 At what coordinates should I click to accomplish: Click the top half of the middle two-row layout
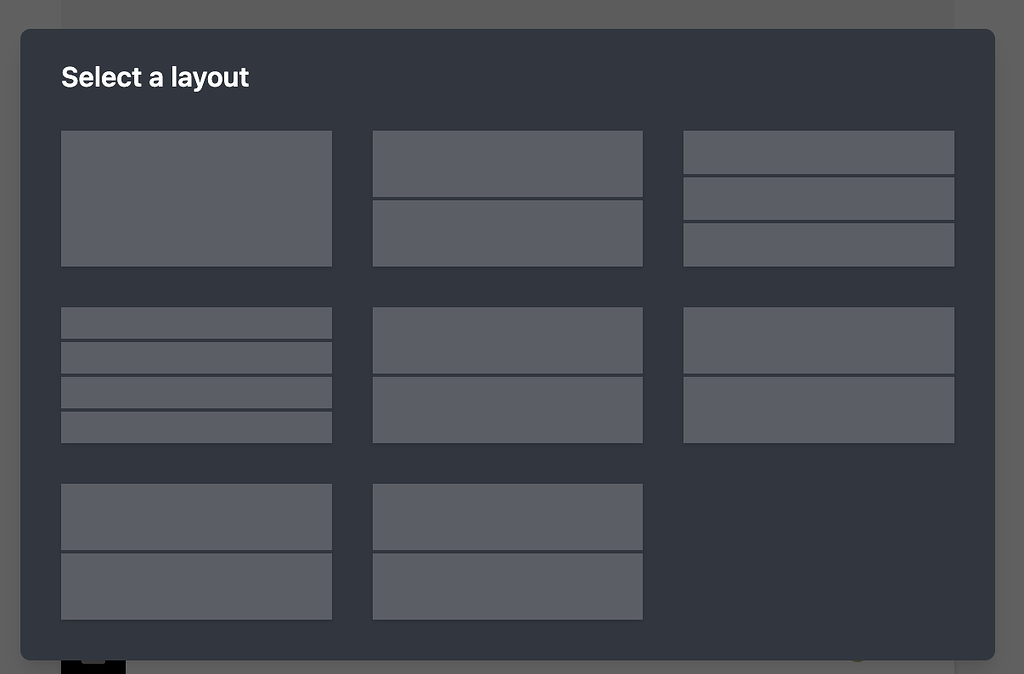pyautogui.click(x=507, y=340)
